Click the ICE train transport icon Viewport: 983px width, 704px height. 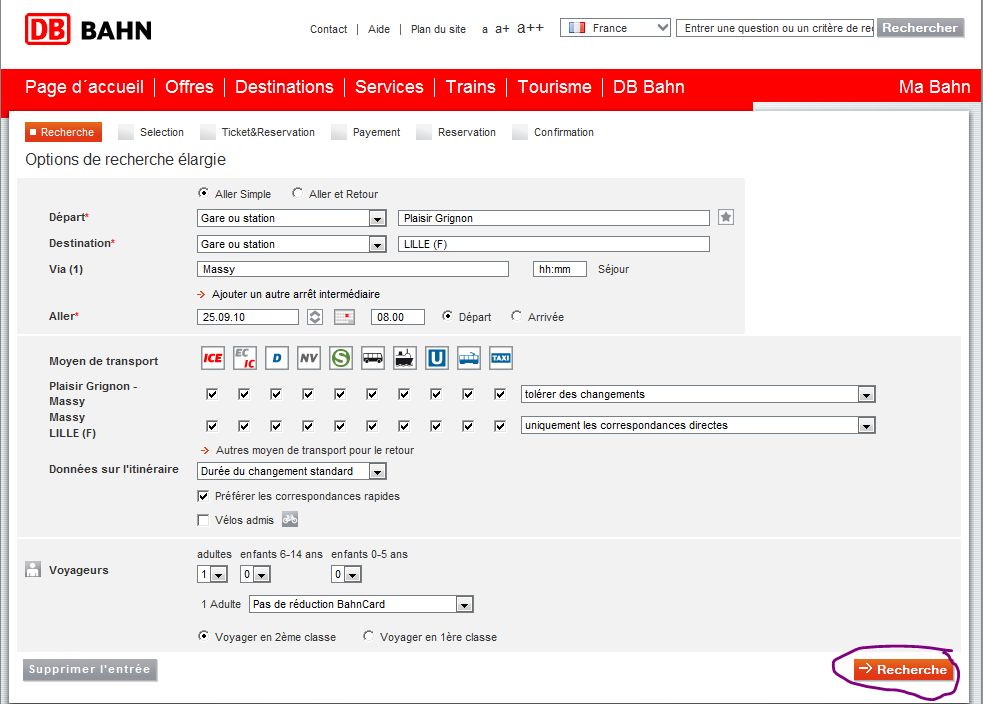tap(213, 358)
